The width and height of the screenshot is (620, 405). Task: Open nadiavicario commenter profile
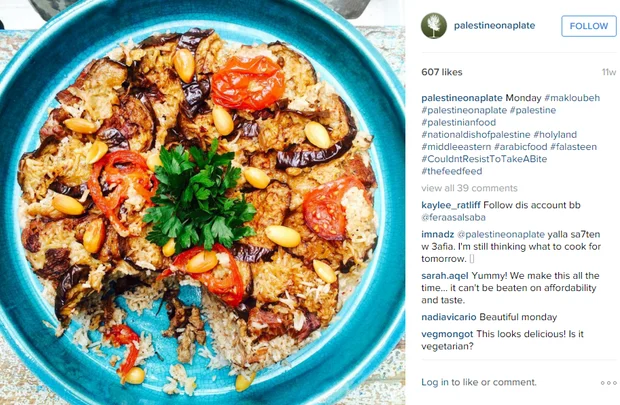(449, 317)
